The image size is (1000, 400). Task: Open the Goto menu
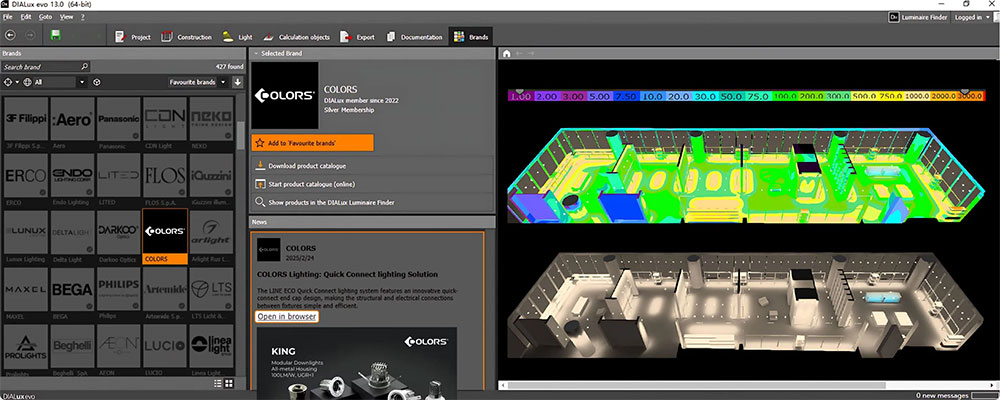pos(45,17)
